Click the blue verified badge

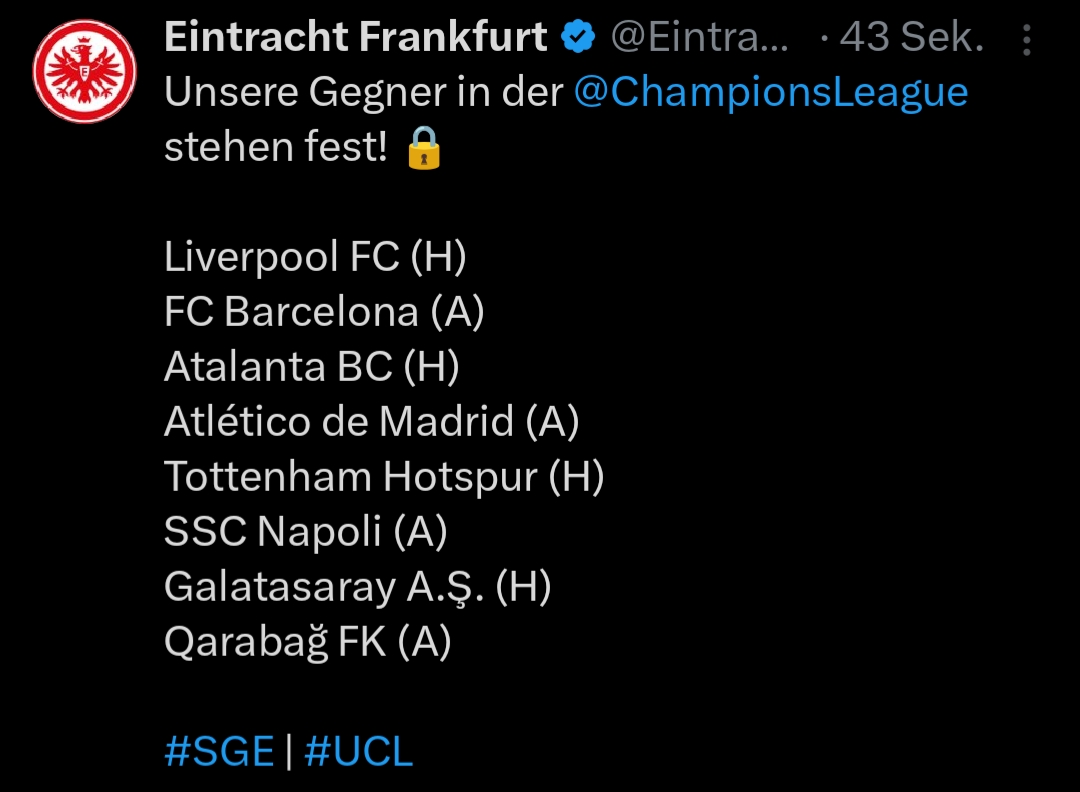click(x=578, y=39)
